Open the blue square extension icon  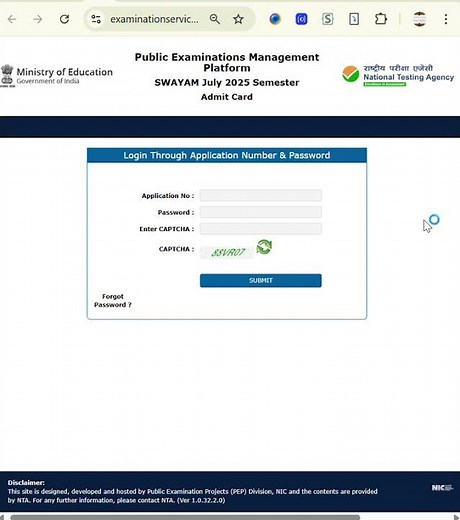coord(301,19)
